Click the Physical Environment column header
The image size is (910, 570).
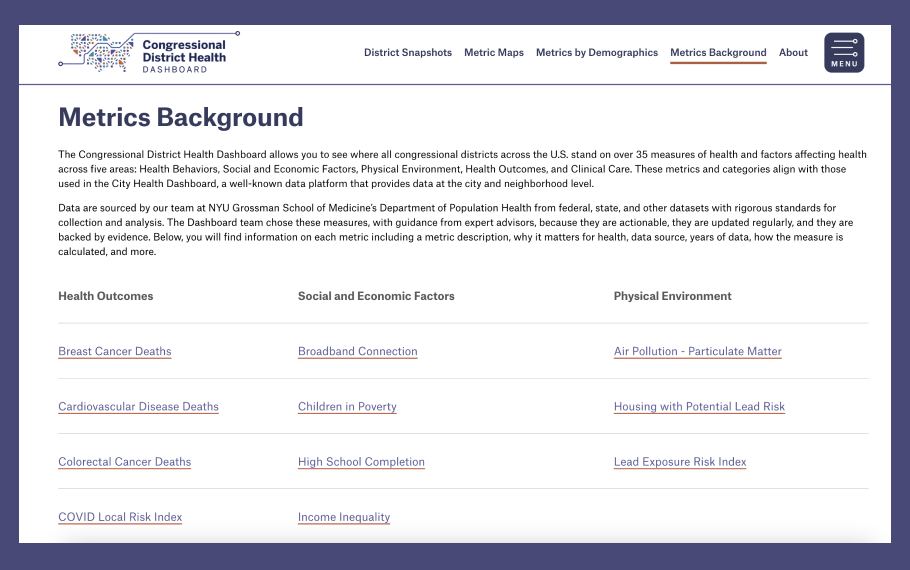[672, 296]
